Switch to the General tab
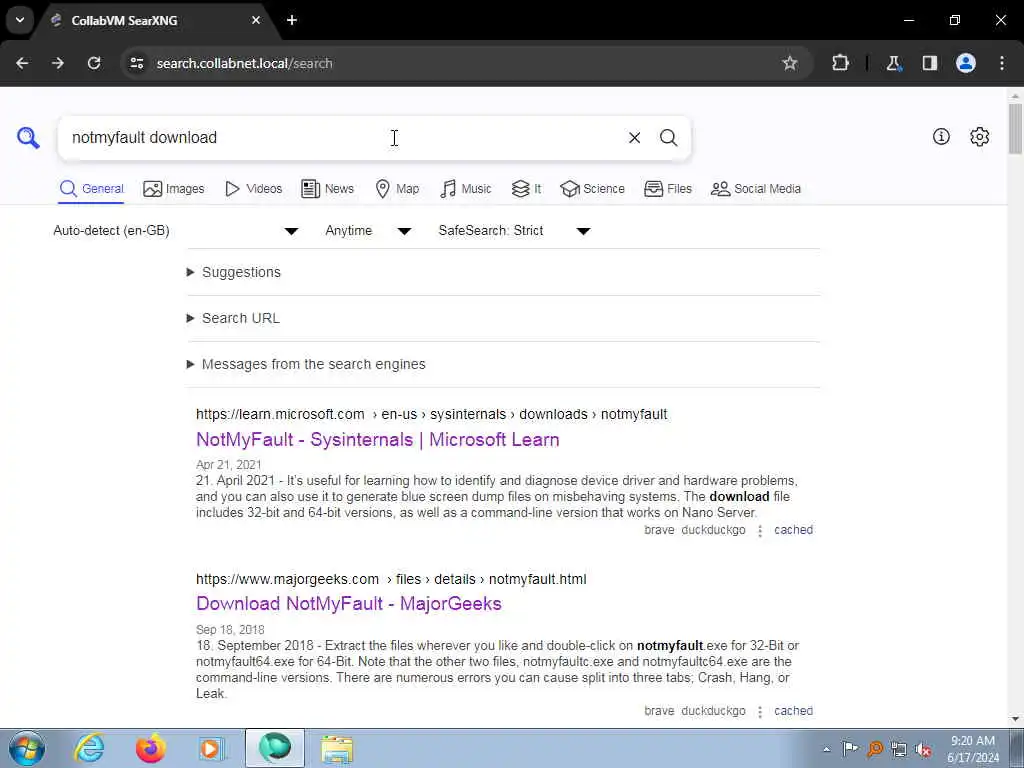The height and width of the screenshot is (768, 1024). pyautogui.click(x=91, y=189)
